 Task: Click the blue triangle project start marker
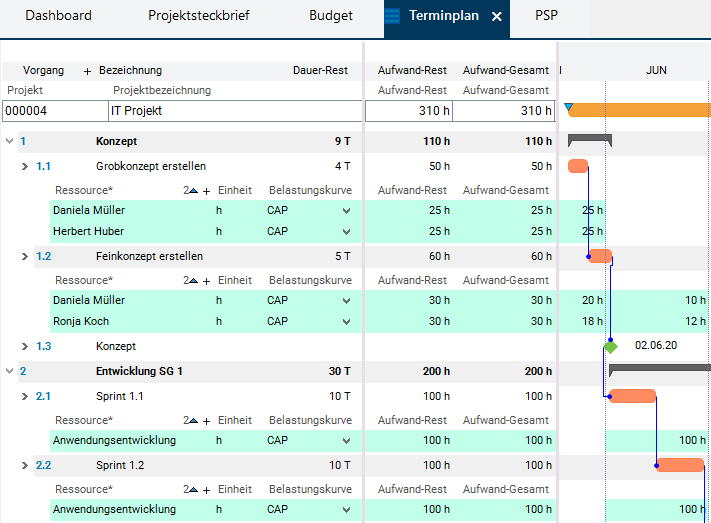pyautogui.click(x=569, y=108)
